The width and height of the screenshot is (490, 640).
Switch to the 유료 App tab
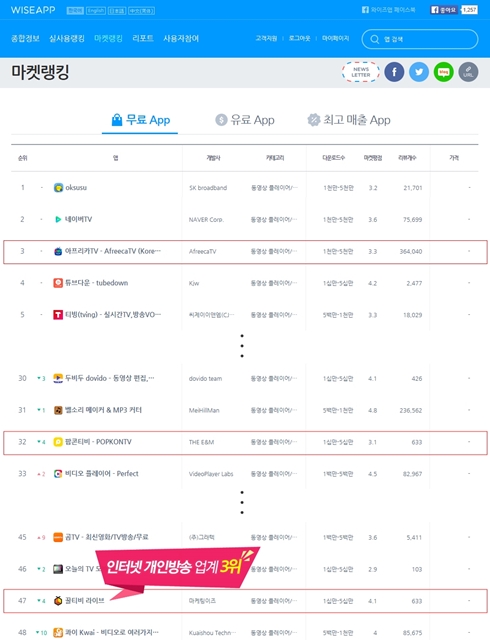click(245, 120)
